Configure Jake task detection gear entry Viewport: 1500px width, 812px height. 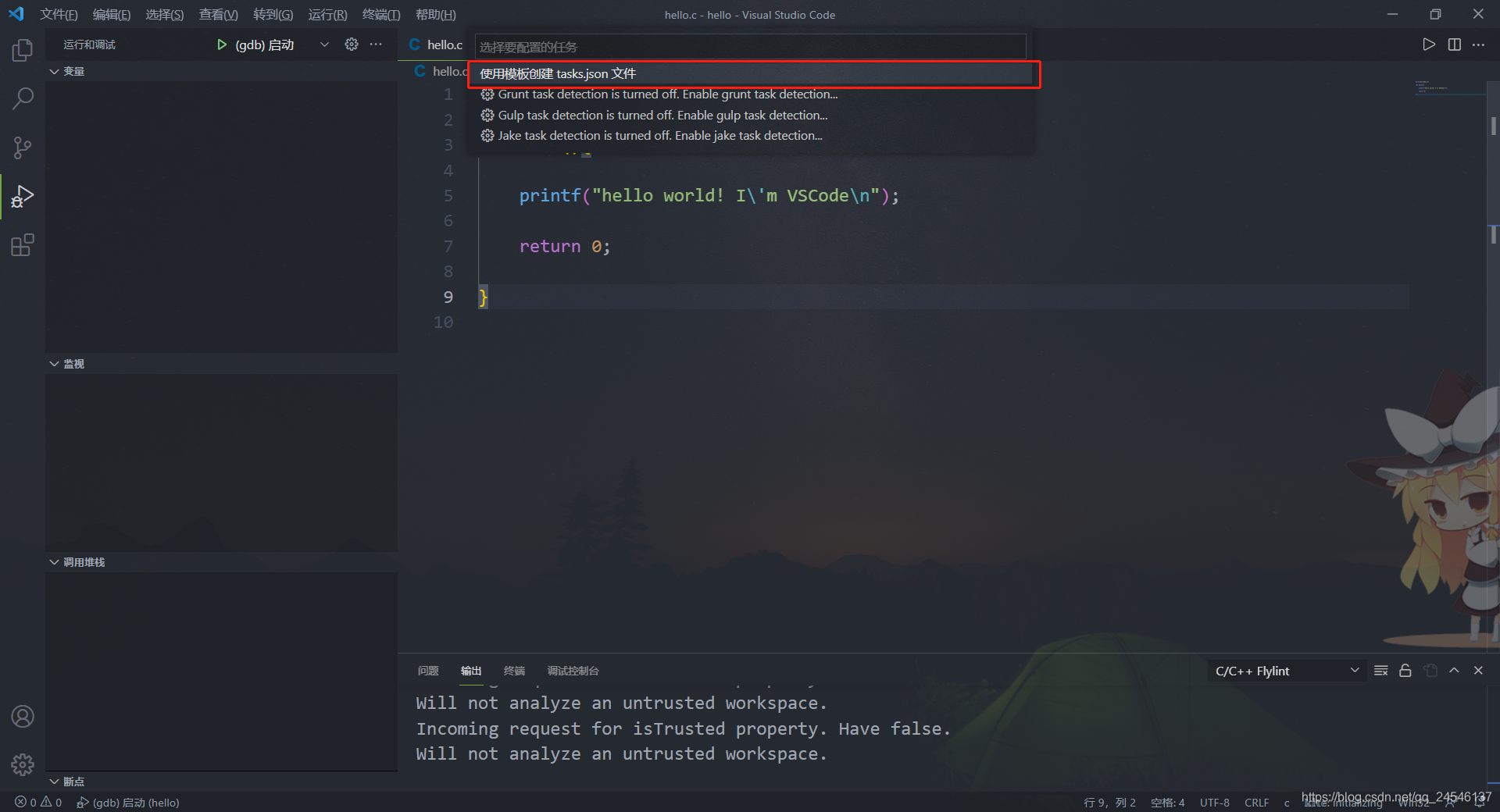pyautogui.click(x=487, y=135)
